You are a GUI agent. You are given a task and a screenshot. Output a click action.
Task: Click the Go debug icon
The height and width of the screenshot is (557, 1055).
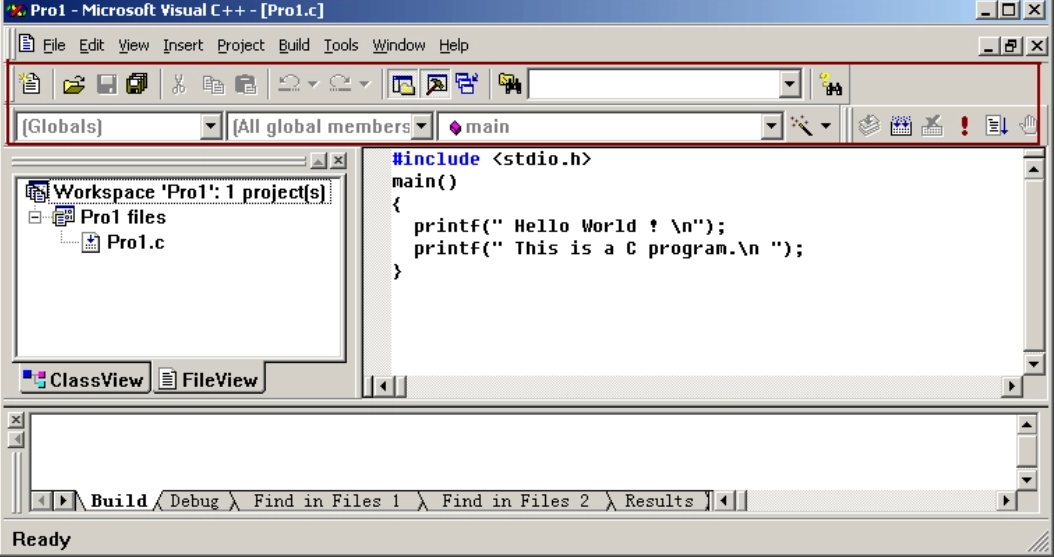pos(996,127)
